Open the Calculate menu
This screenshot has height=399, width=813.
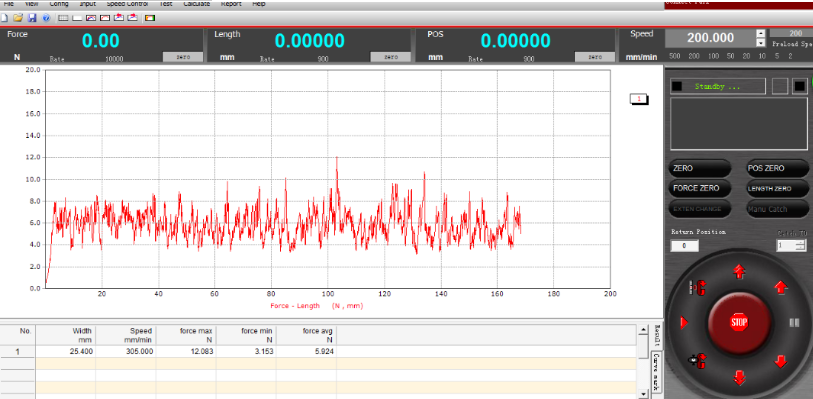(197, 4)
